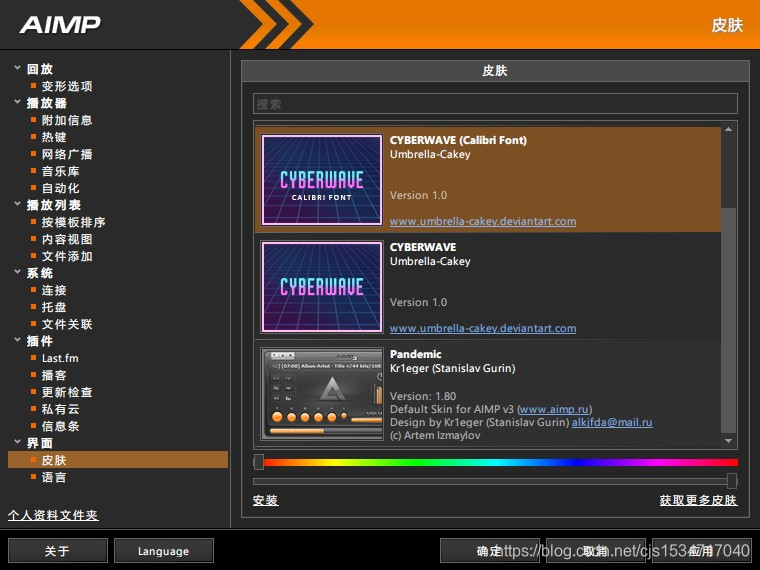760x570 pixels.
Task: Click the Language button
Action: pyautogui.click(x=164, y=551)
